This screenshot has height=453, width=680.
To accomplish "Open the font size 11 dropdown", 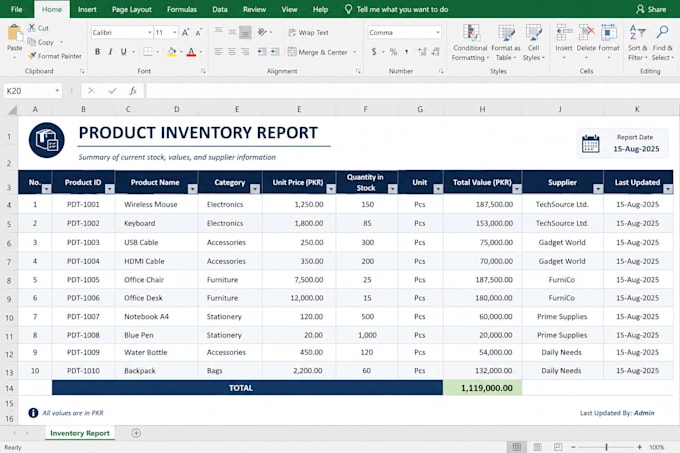I will pos(175,33).
